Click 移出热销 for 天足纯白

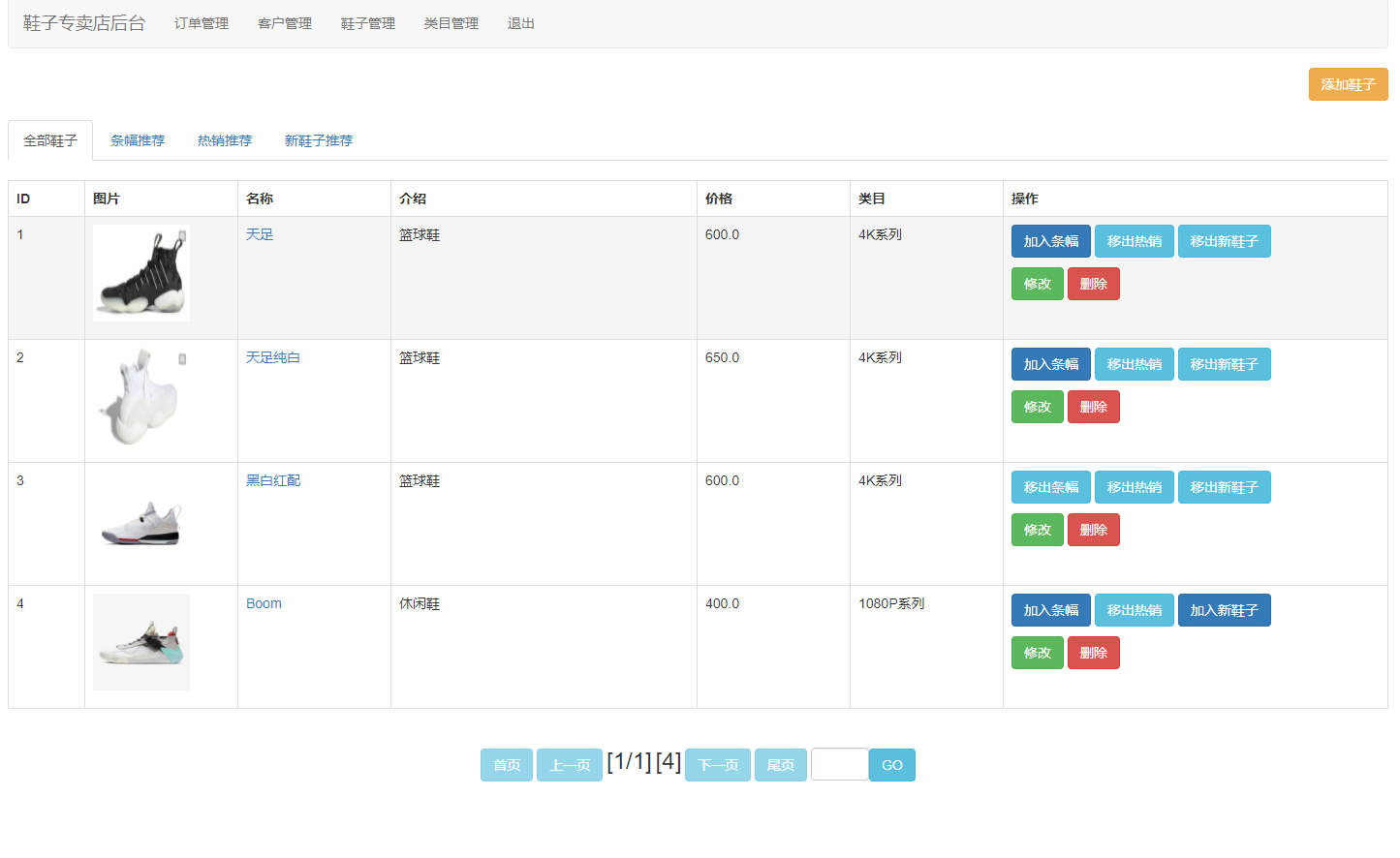point(1134,363)
